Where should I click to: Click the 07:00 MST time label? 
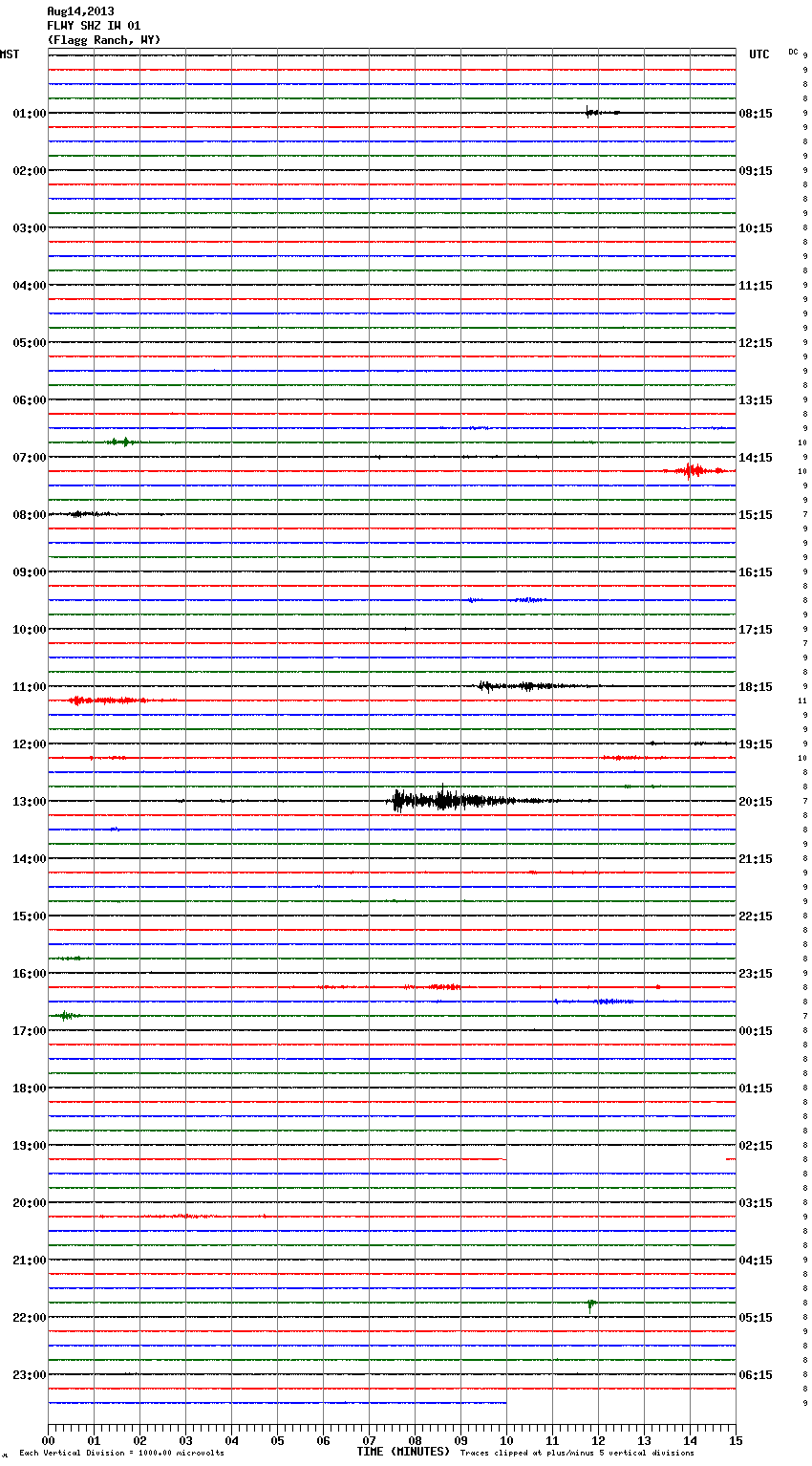click(29, 458)
